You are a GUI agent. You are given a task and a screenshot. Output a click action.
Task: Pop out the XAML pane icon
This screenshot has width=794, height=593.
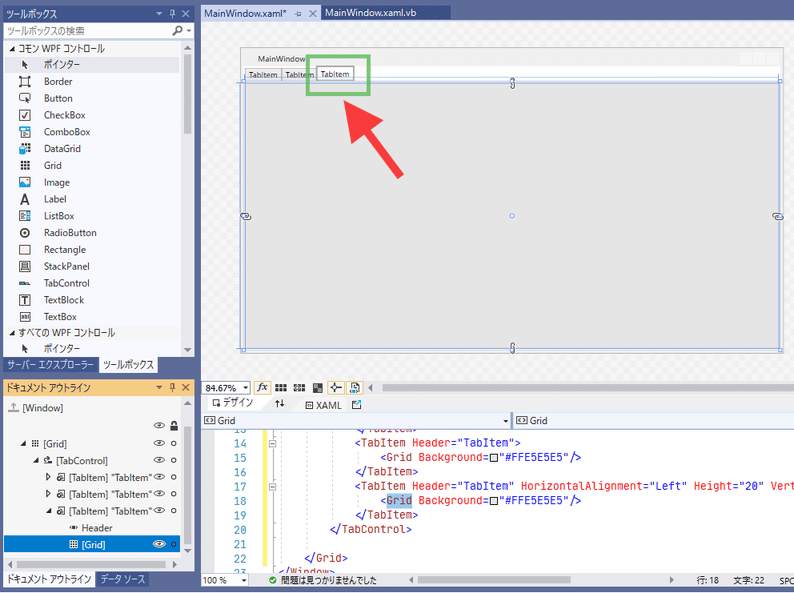[x=356, y=405]
